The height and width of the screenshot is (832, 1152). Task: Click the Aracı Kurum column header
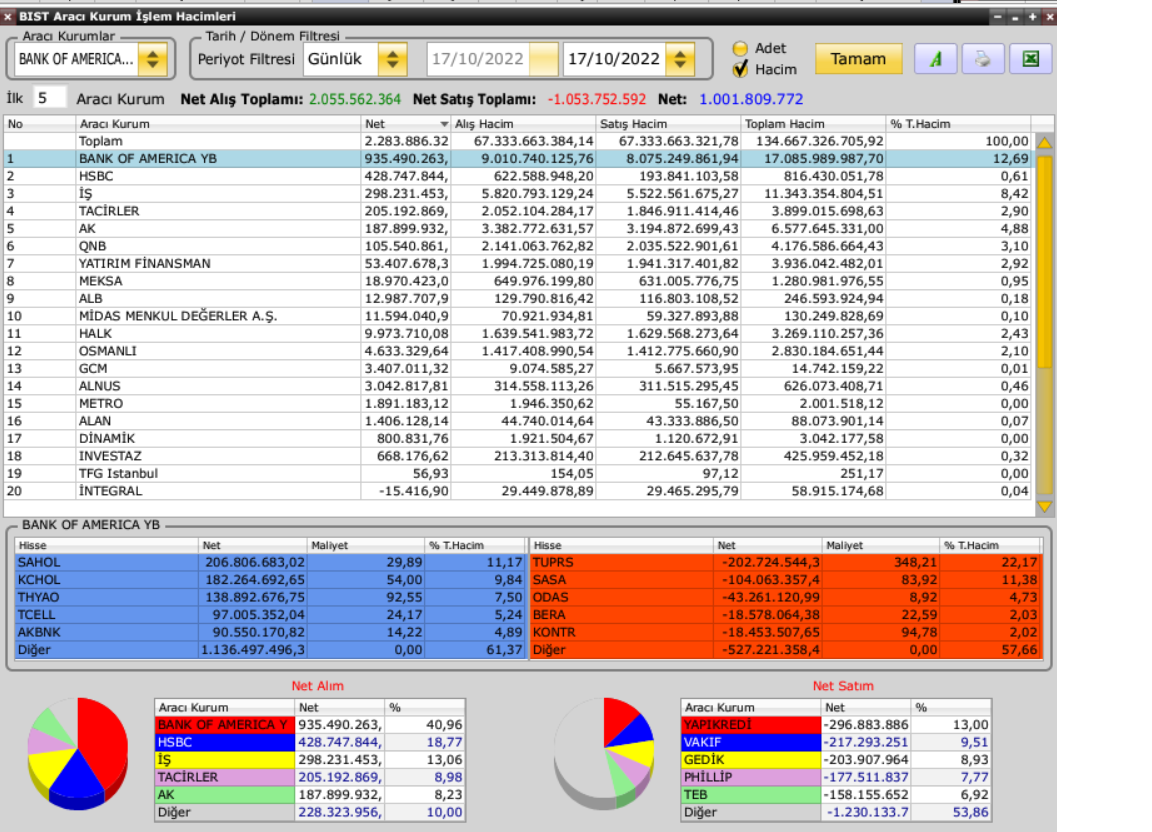pyautogui.click(x=218, y=123)
